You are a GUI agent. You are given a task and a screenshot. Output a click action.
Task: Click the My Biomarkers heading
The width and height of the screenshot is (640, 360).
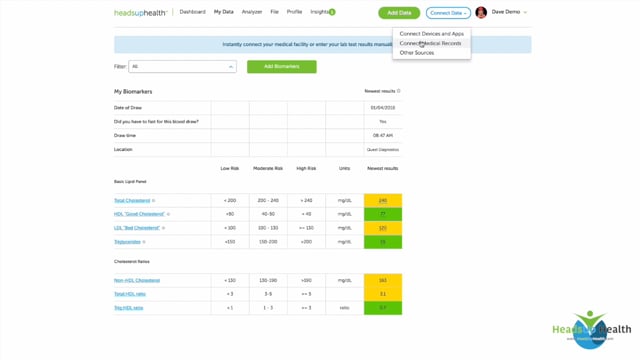point(133,91)
